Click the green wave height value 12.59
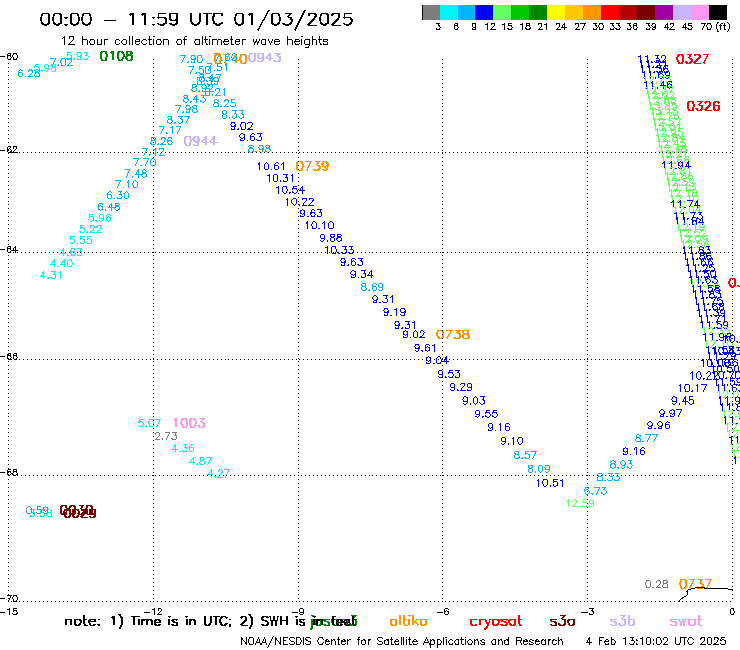Screen dimensions: 740x650 click(580, 503)
